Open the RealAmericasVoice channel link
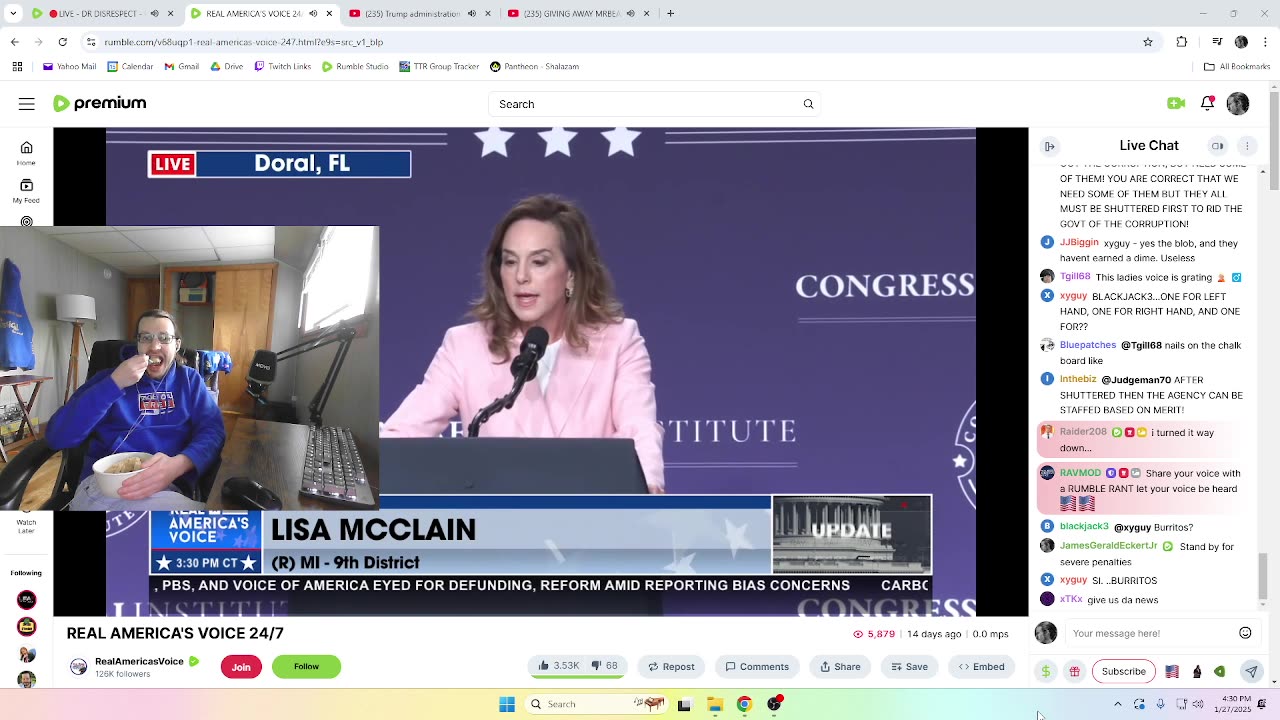 coord(139,662)
